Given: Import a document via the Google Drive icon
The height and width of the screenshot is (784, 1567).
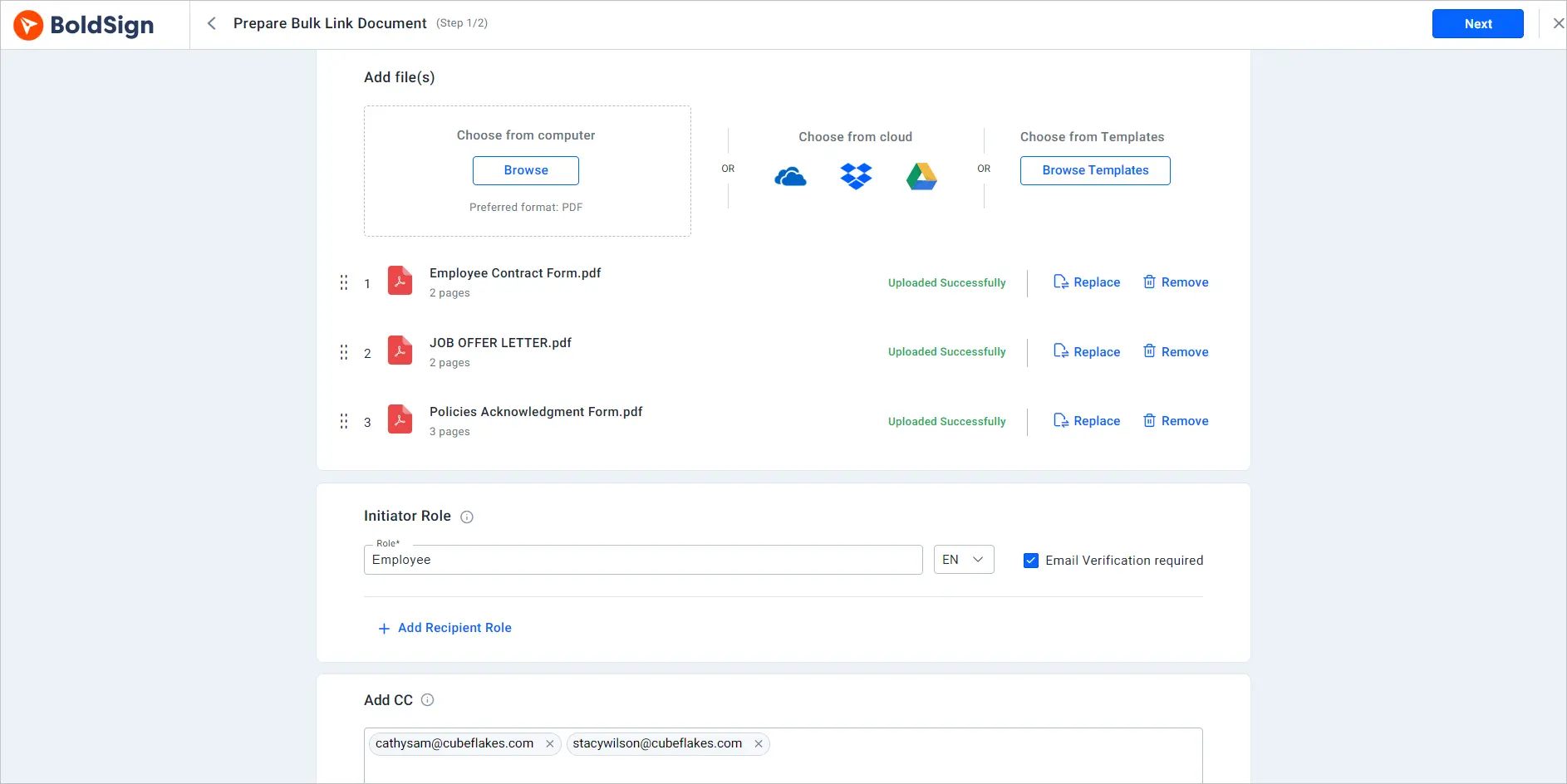Looking at the screenshot, I should pos(921,175).
